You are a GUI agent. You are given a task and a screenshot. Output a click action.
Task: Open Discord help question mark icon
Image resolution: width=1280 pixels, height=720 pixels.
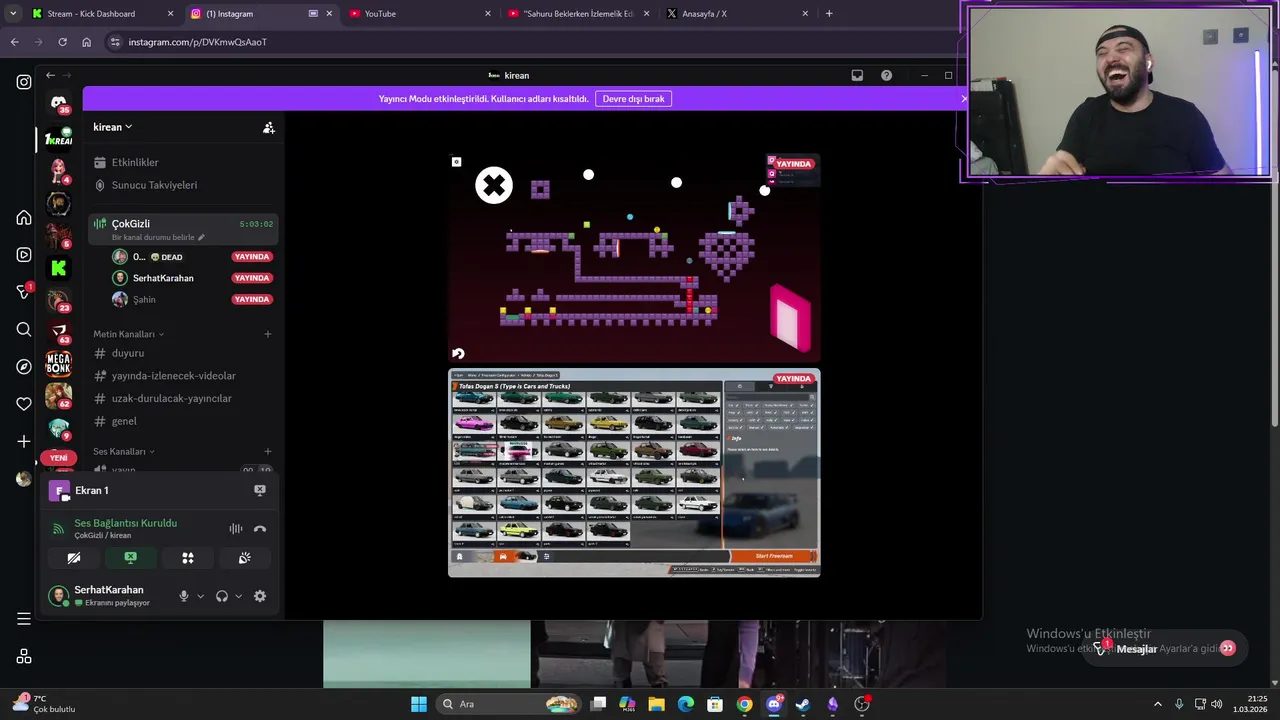886,75
